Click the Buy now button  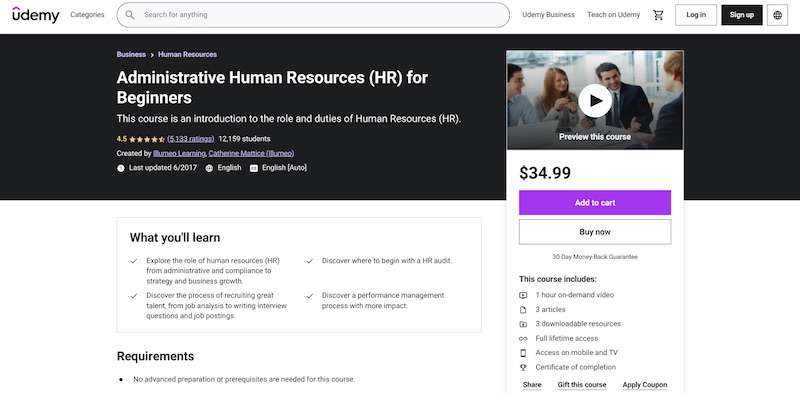(x=595, y=232)
